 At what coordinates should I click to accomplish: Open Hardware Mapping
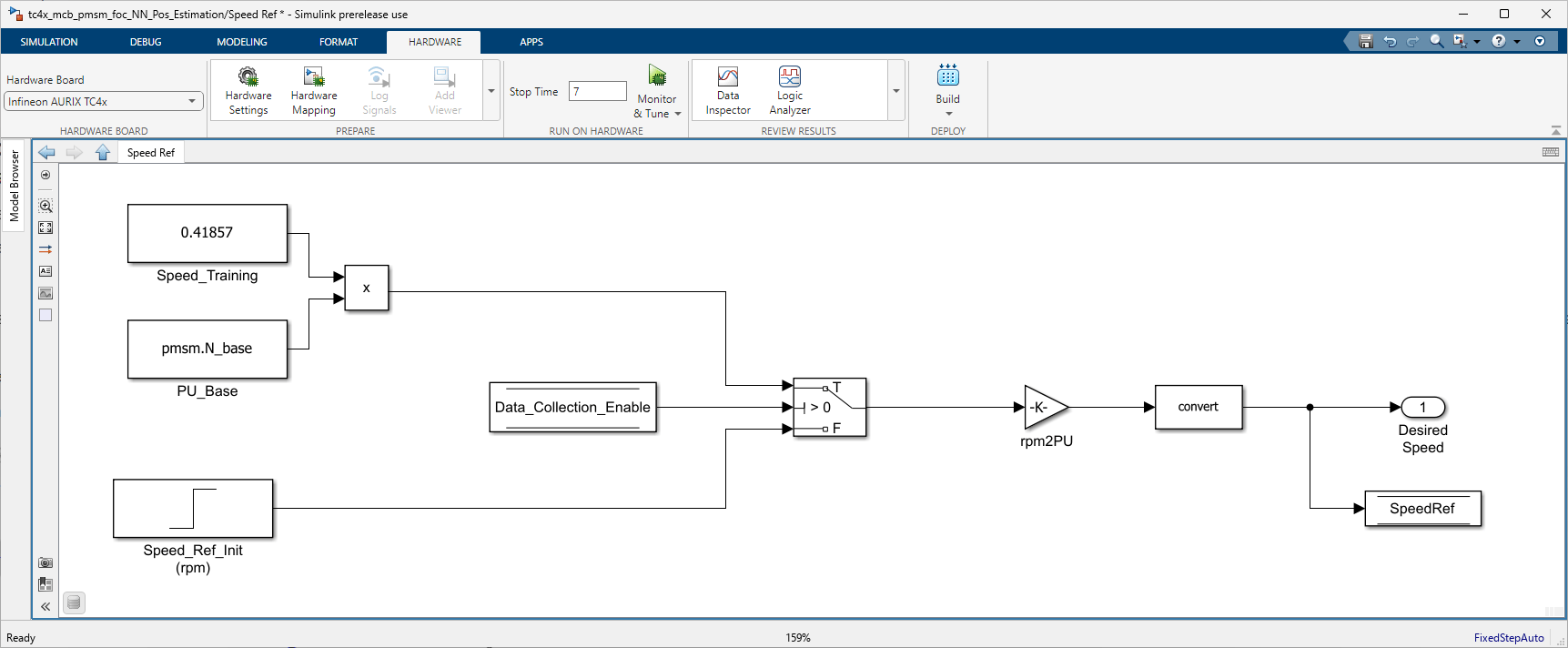(x=314, y=90)
